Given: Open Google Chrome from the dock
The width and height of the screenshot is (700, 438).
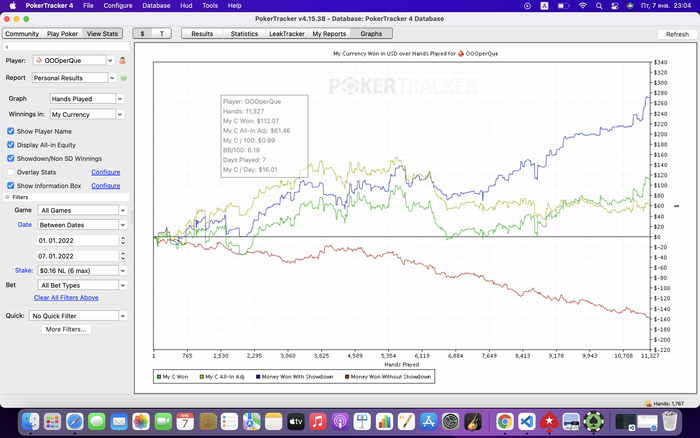Looking at the screenshot, I should coord(505,421).
